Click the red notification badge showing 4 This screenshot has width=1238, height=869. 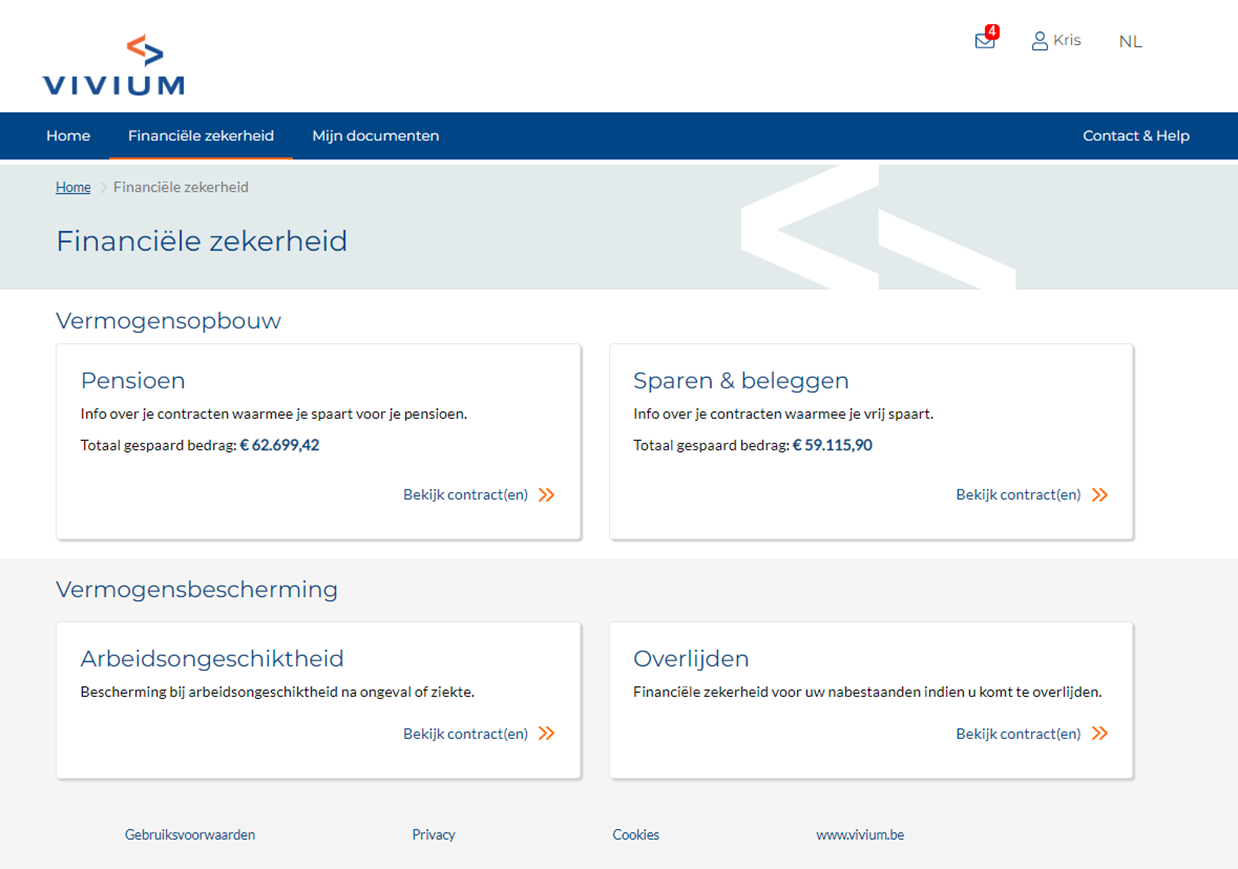(992, 32)
